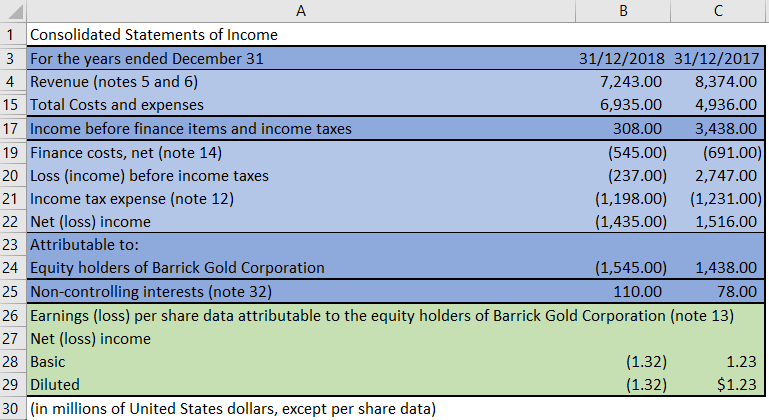The width and height of the screenshot is (769, 420).
Task: Click the select-all corner of the sheet
Action: pyautogui.click(x=12, y=11)
